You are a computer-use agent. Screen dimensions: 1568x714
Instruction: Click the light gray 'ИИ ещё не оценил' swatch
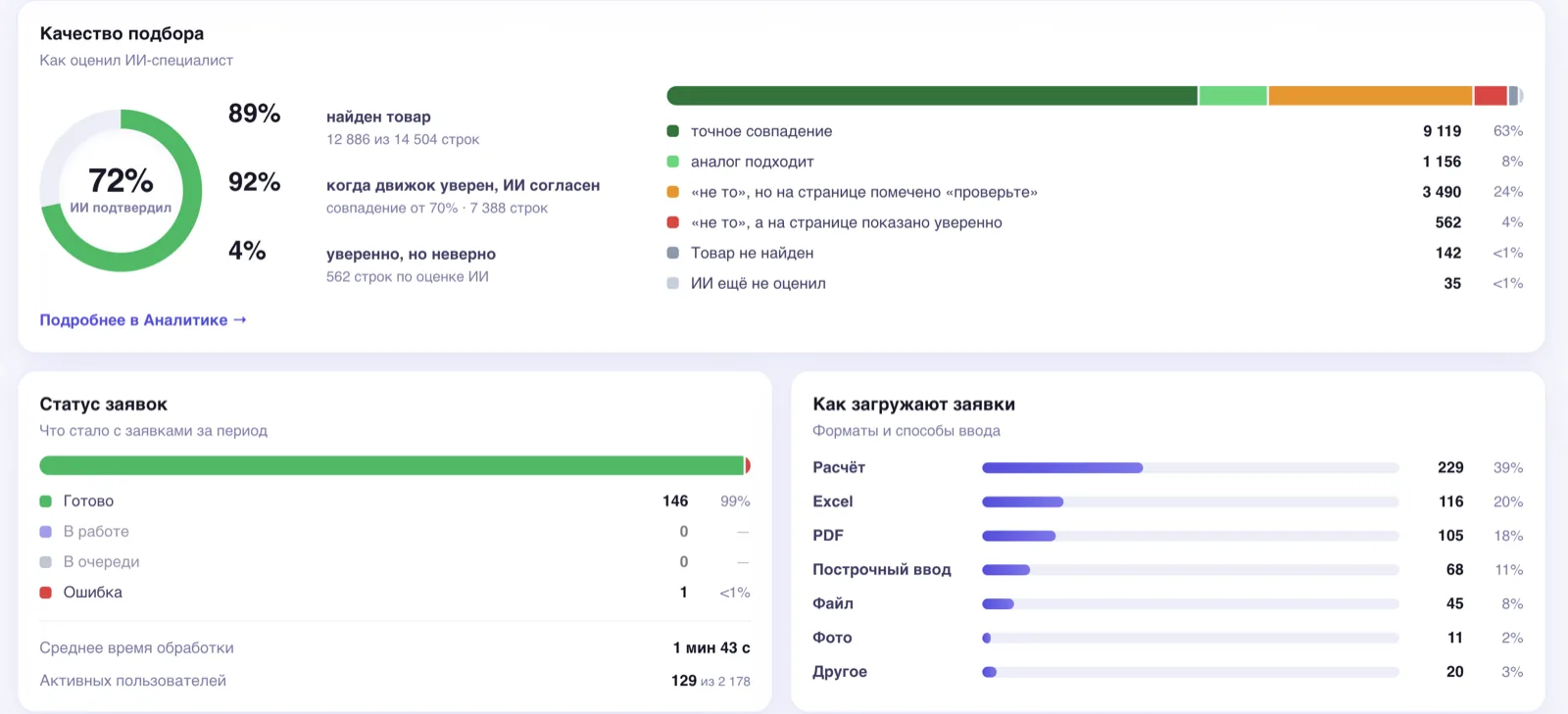(x=673, y=283)
